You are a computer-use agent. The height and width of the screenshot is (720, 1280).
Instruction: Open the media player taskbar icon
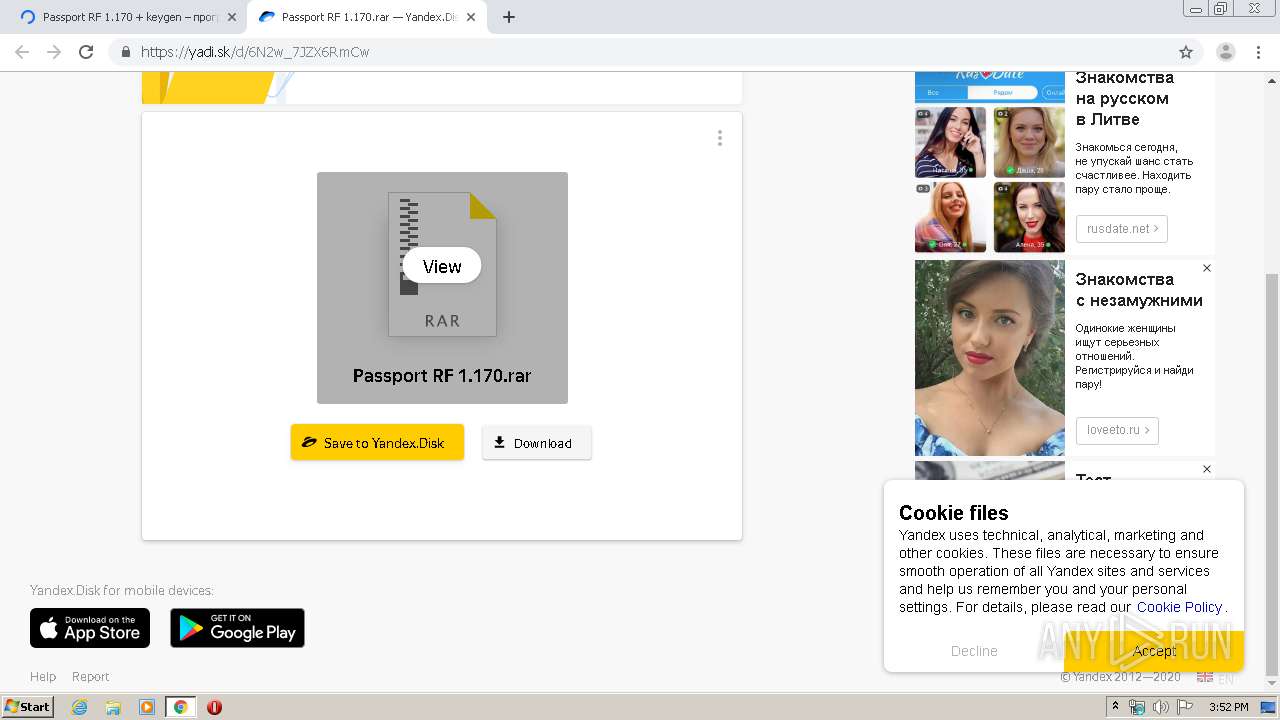coord(147,707)
